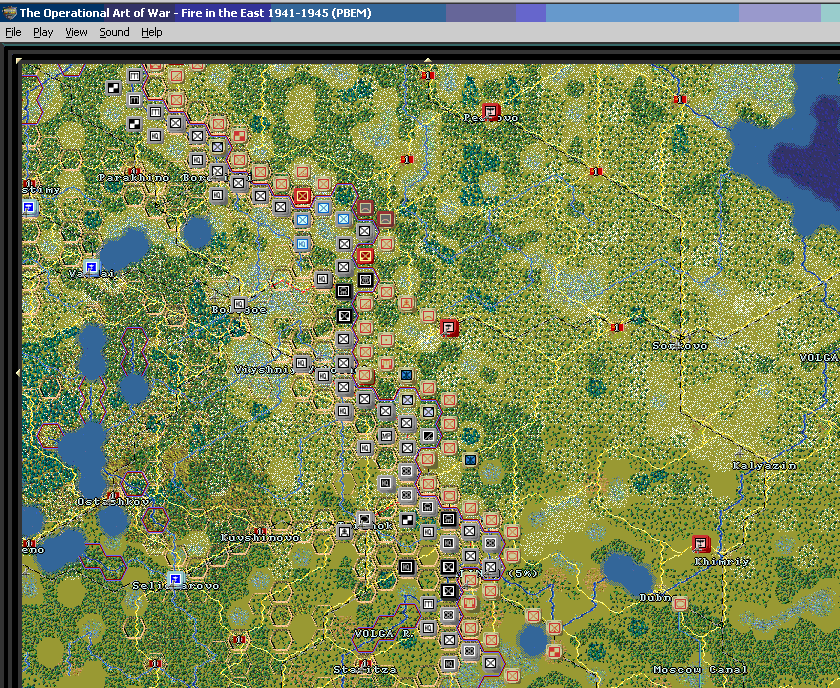This screenshot has width=840, height=688.
Task: Click the Kalyazin town label
Action: [764, 466]
